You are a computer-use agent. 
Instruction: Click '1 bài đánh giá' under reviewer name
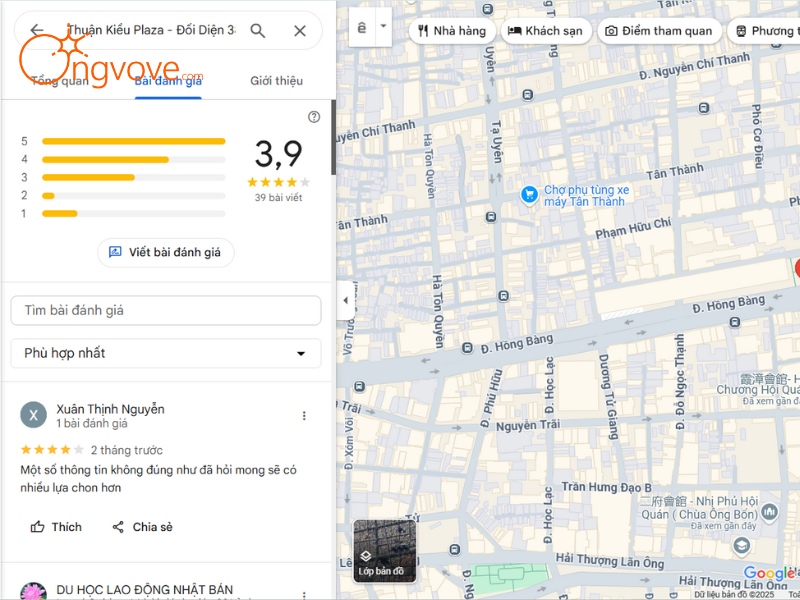92,423
